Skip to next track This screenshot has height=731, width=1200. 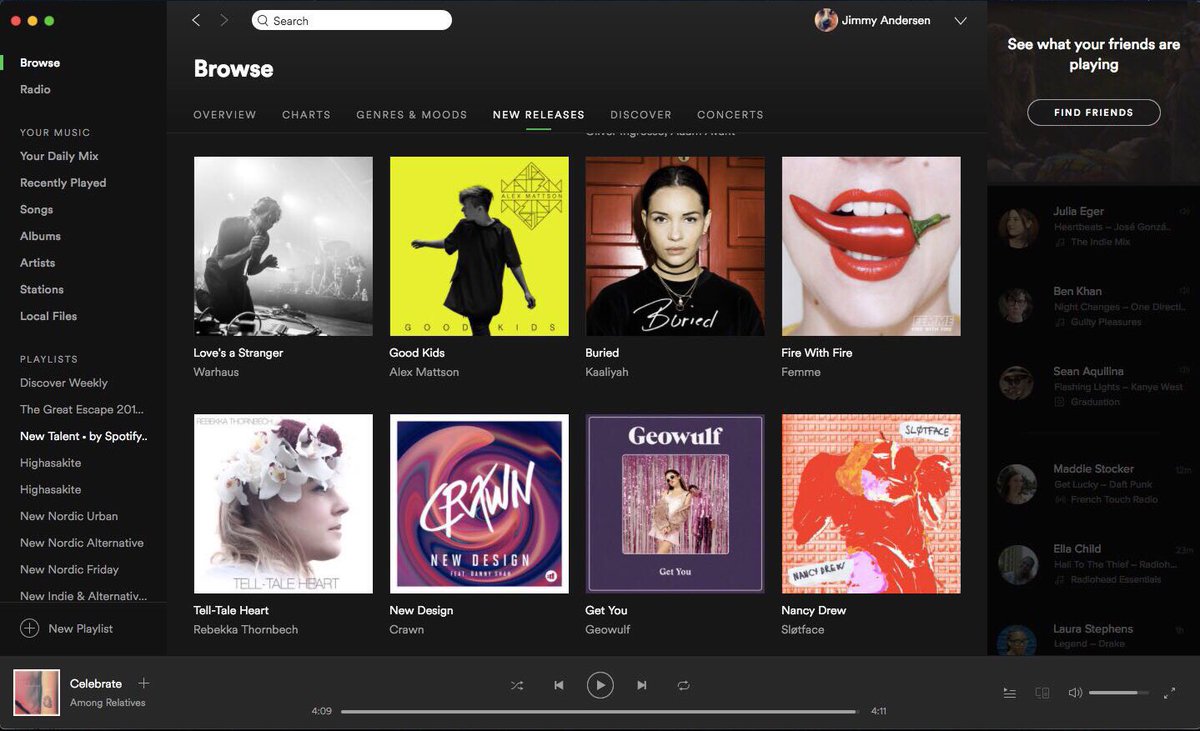point(642,685)
